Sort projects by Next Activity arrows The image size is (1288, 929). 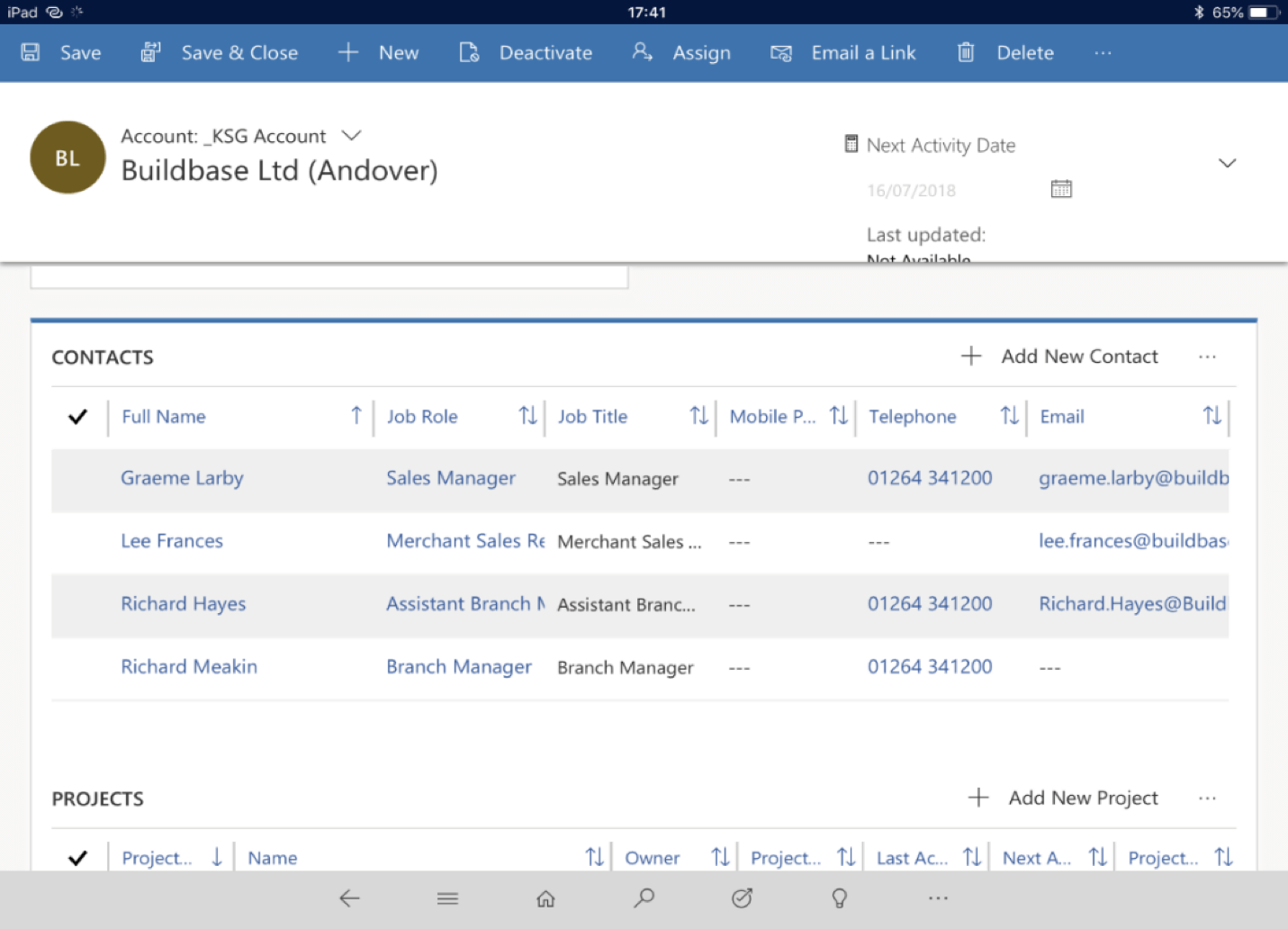click(1097, 857)
